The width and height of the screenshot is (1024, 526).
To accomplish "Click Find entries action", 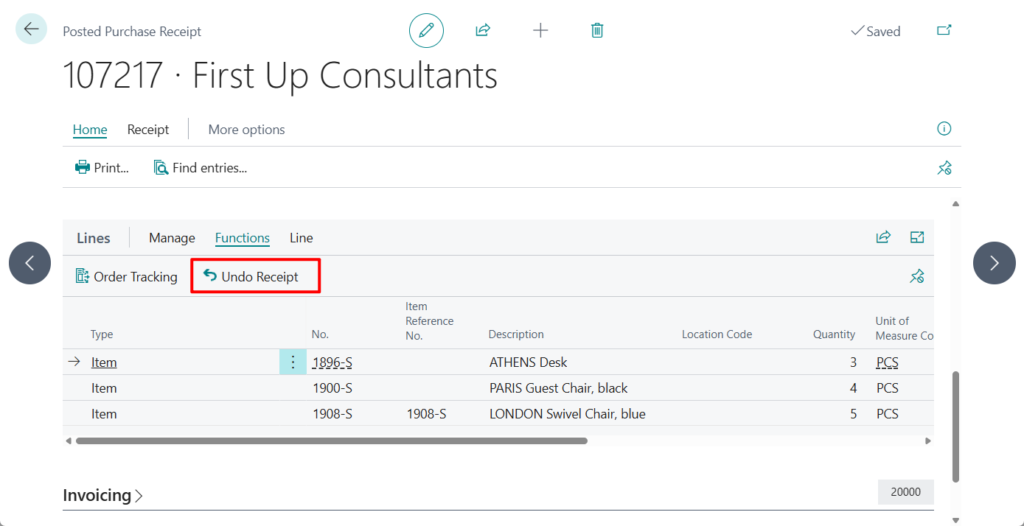I will tap(200, 168).
